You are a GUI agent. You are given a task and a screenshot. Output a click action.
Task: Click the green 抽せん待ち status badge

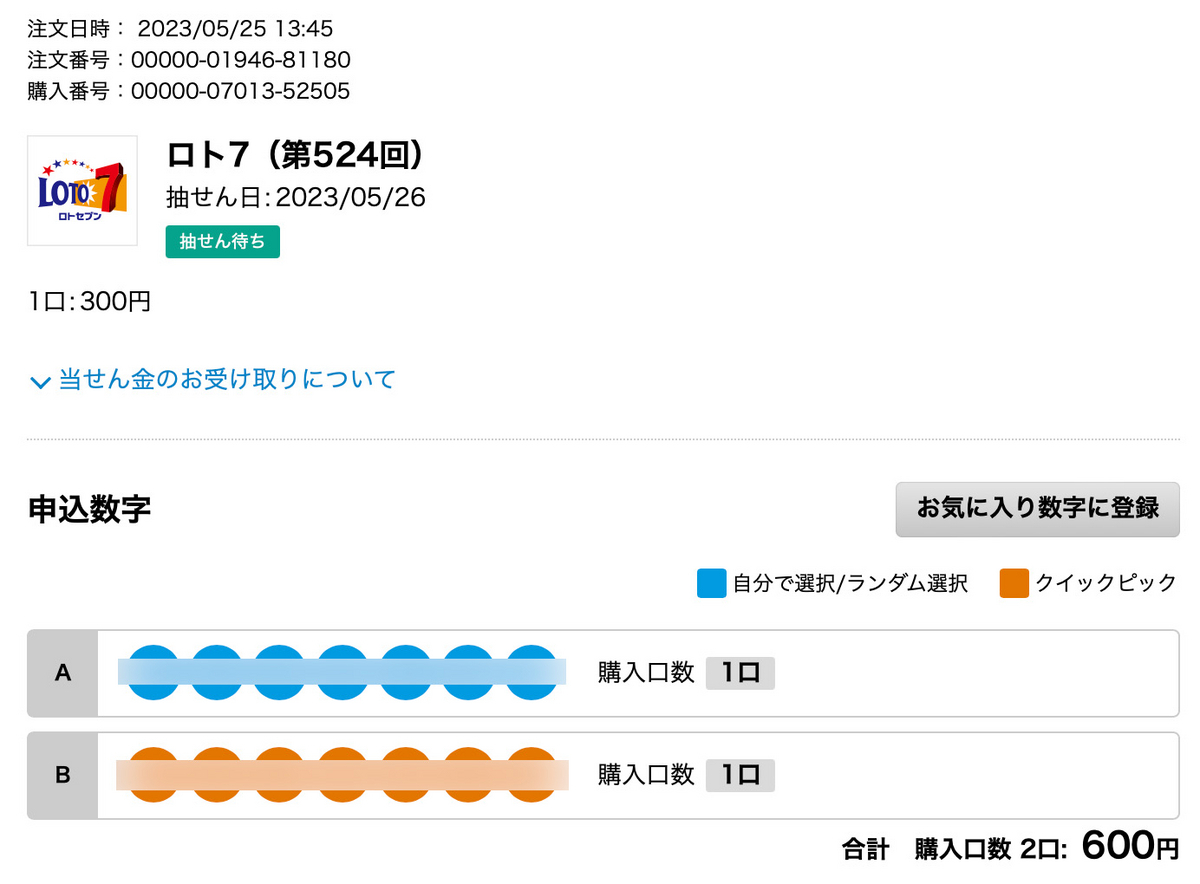(x=223, y=242)
